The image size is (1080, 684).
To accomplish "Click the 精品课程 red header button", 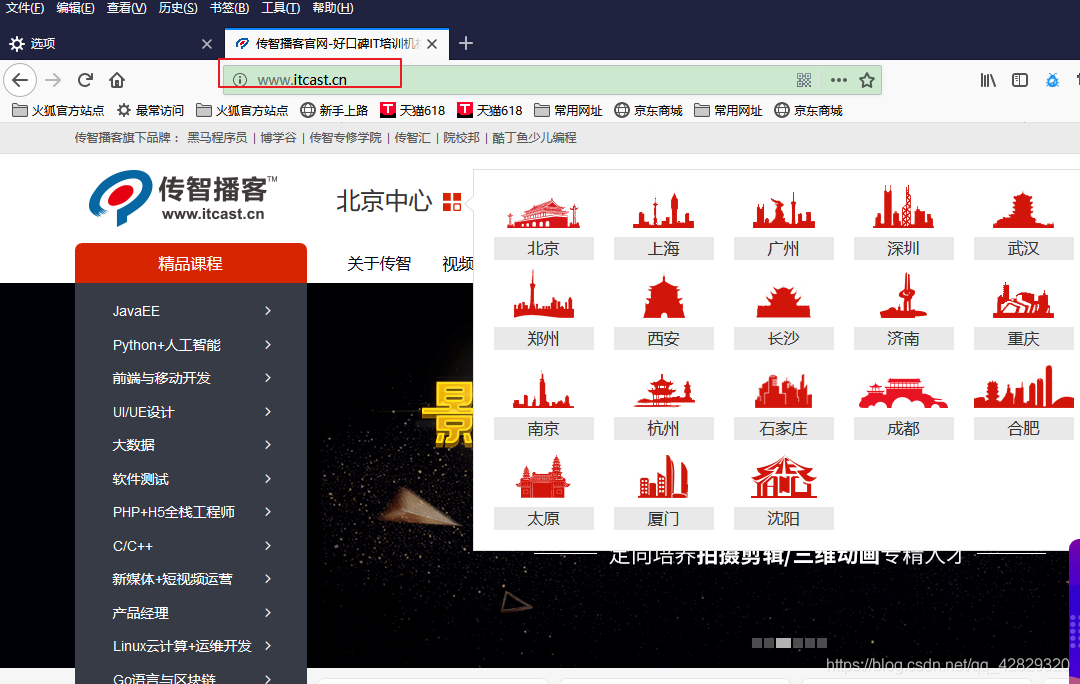I will (x=191, y=263).
